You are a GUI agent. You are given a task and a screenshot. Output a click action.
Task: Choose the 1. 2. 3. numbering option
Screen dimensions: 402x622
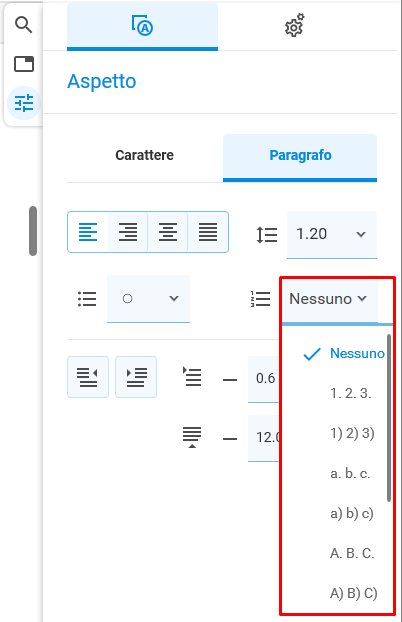(x=351, y=393)
